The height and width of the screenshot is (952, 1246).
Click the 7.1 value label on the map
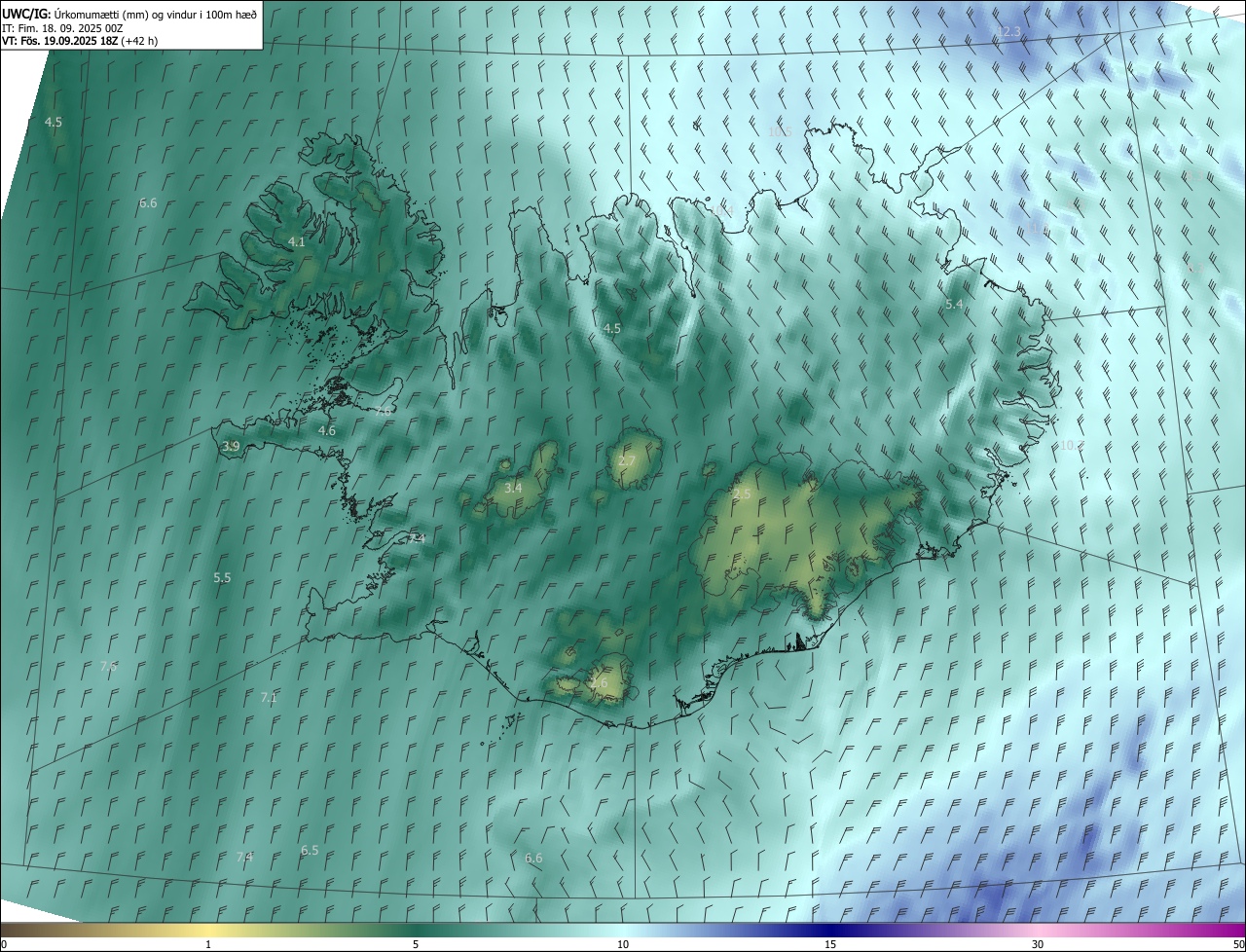pyautogui.click(x=269, y=697)
